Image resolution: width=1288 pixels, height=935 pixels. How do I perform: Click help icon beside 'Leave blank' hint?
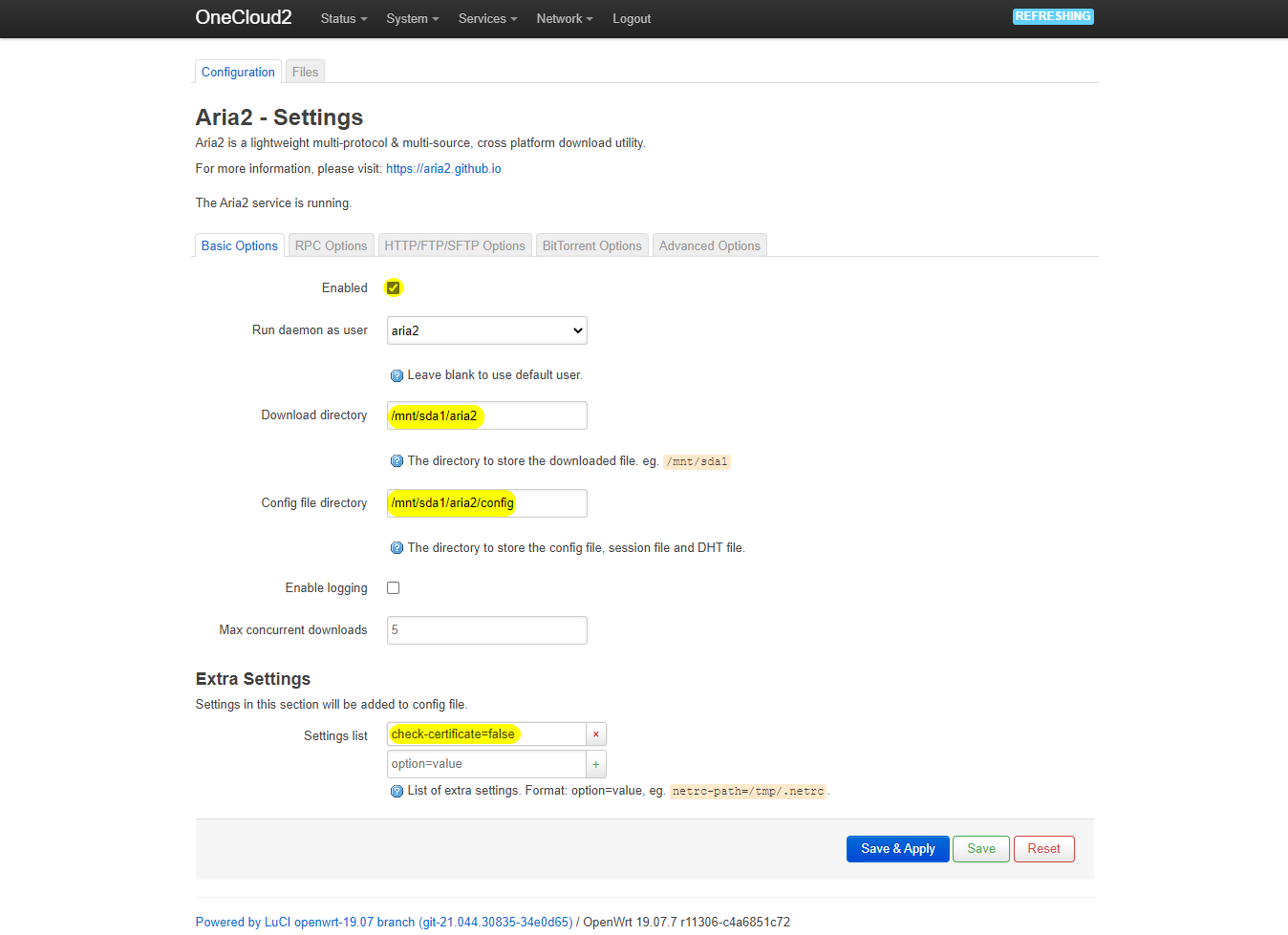tap(397, 375)
